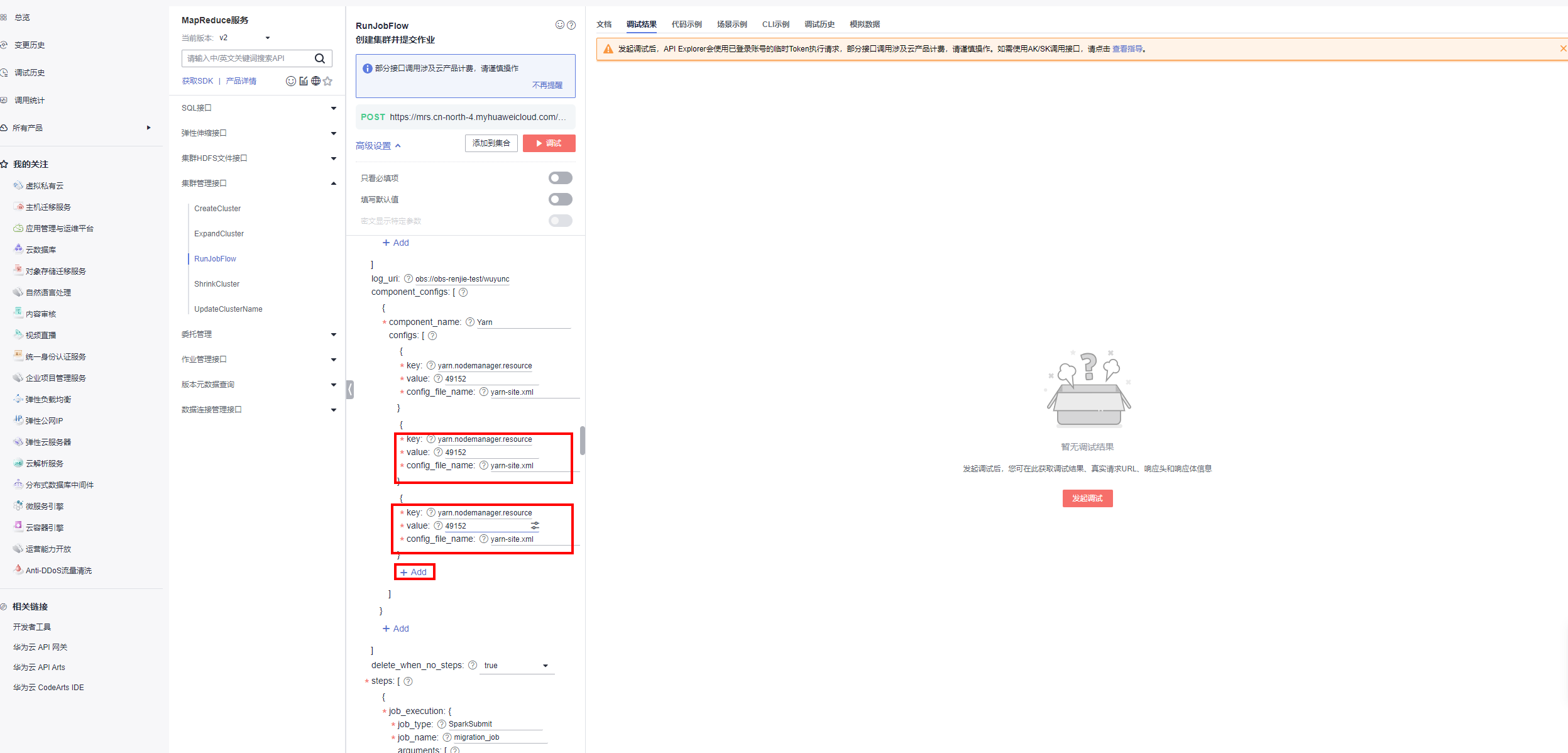Toggle the 只看必填项 switch
1568x753 pixels.
[x=560, y=179]
